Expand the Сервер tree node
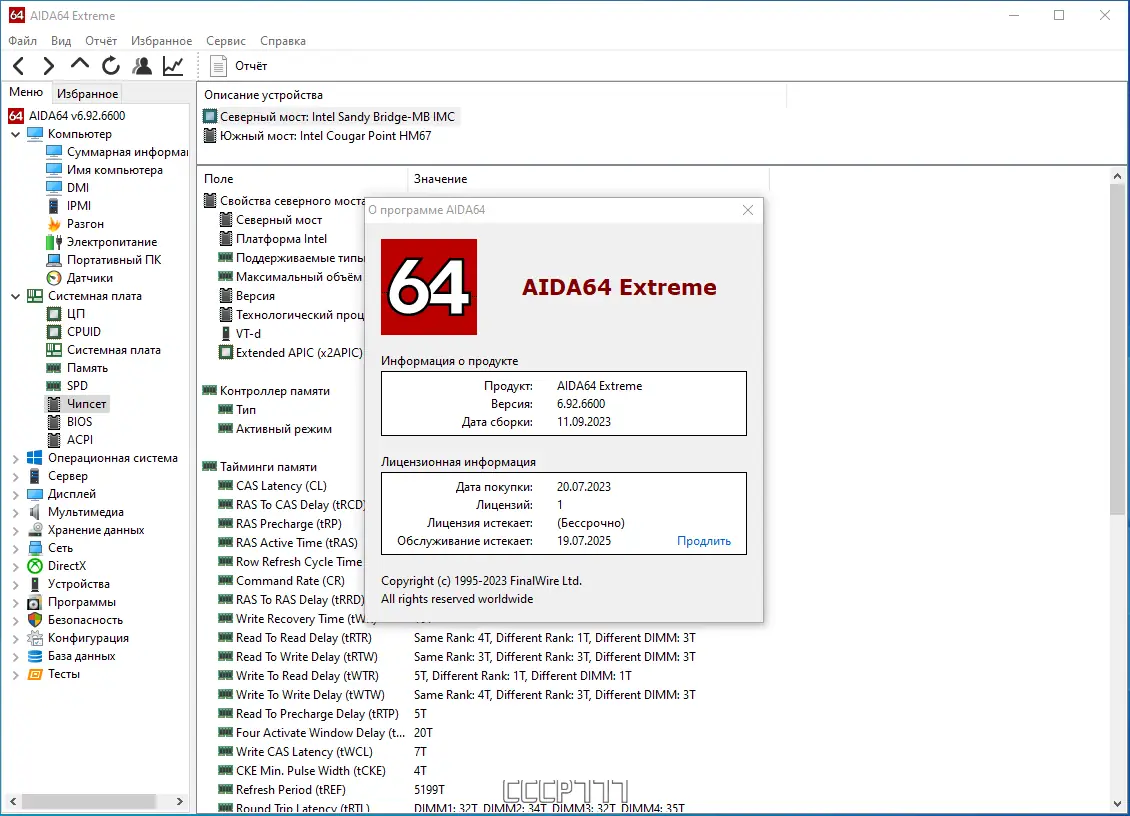The image size is (1130, 816). pos(15,476)
